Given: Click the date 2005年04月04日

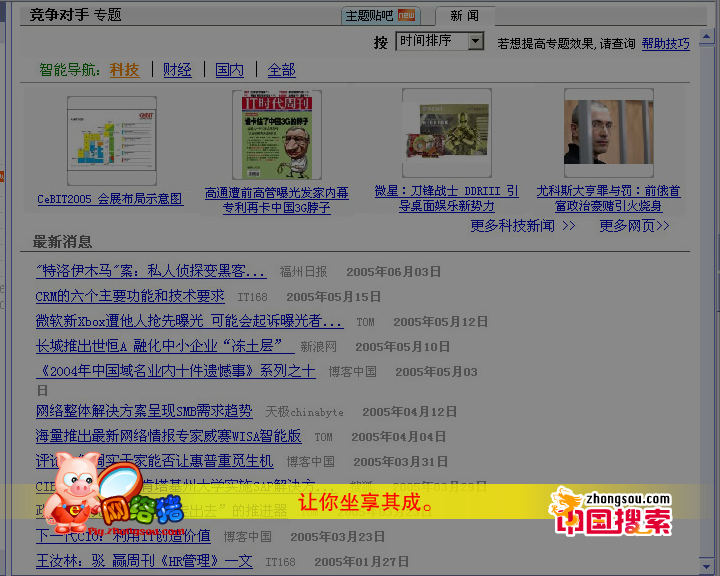Looking at the screenshot, I should tap(399, 437).
